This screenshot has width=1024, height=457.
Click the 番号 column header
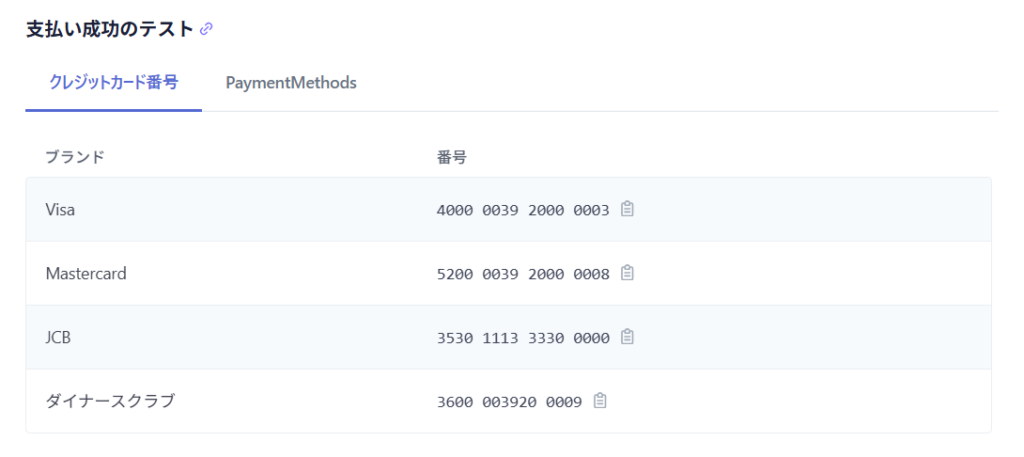pyautogui.click(x=452, y=157)
